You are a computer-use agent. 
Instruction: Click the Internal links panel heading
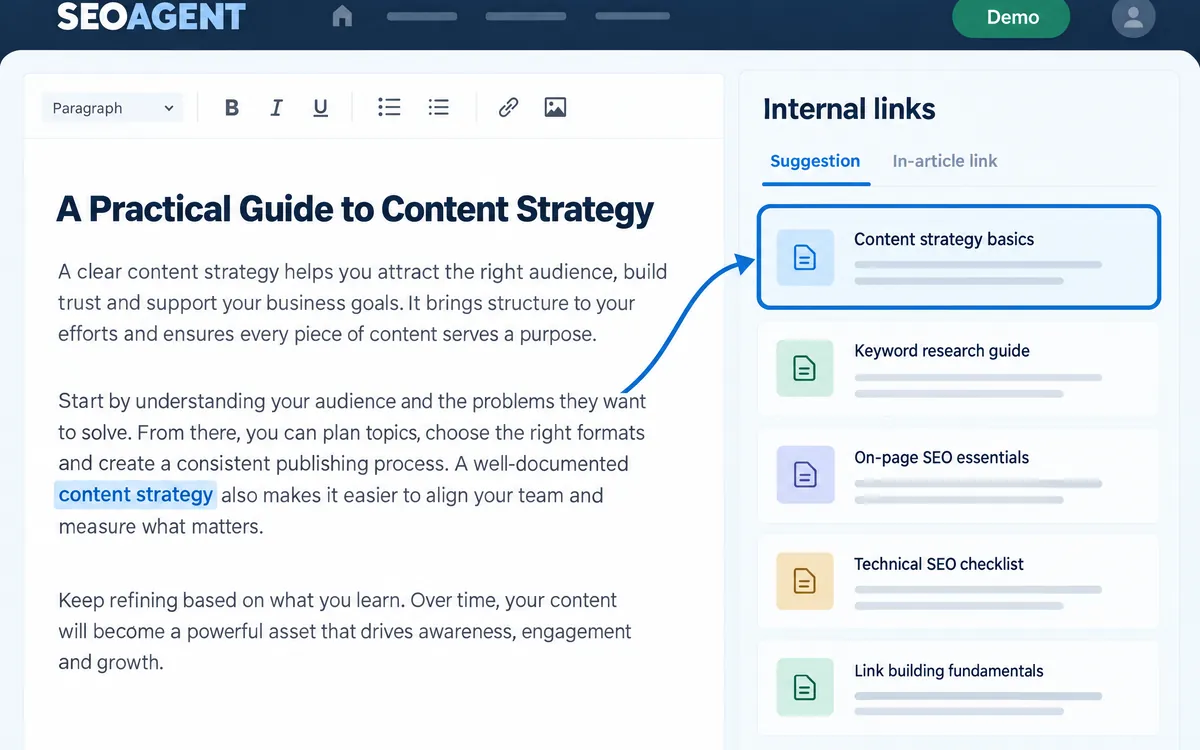click(849, 109)
